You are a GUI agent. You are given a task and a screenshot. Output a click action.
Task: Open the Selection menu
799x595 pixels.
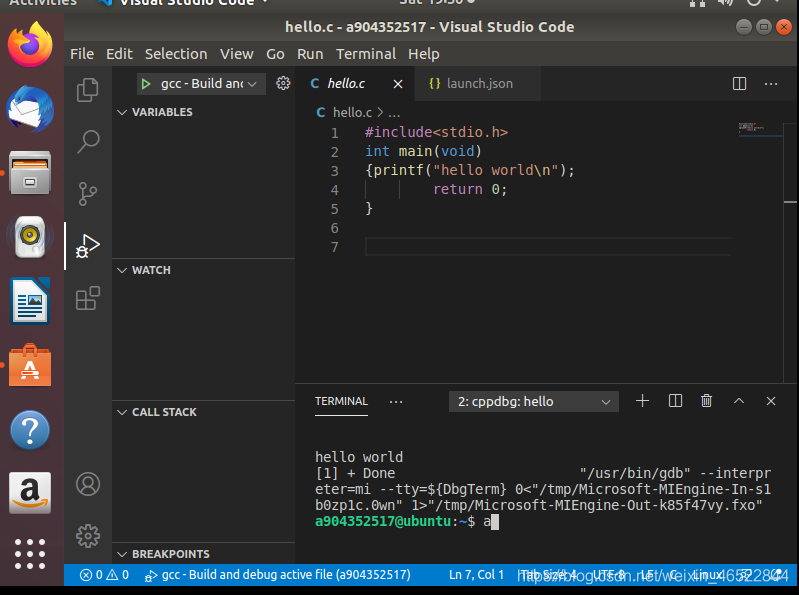pyautogui.click(x=176, y=54)
